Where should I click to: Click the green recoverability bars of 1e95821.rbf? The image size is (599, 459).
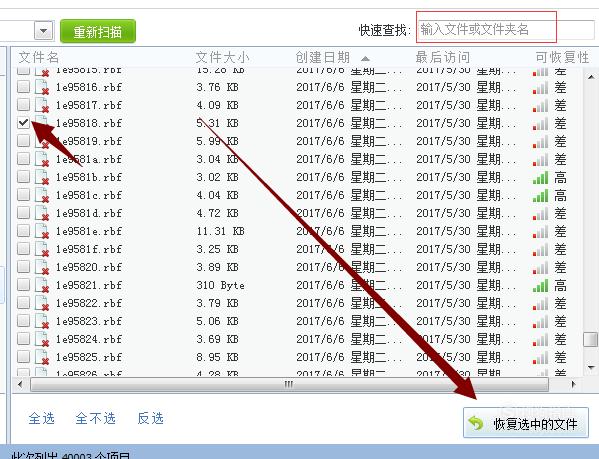pos(541,286)
